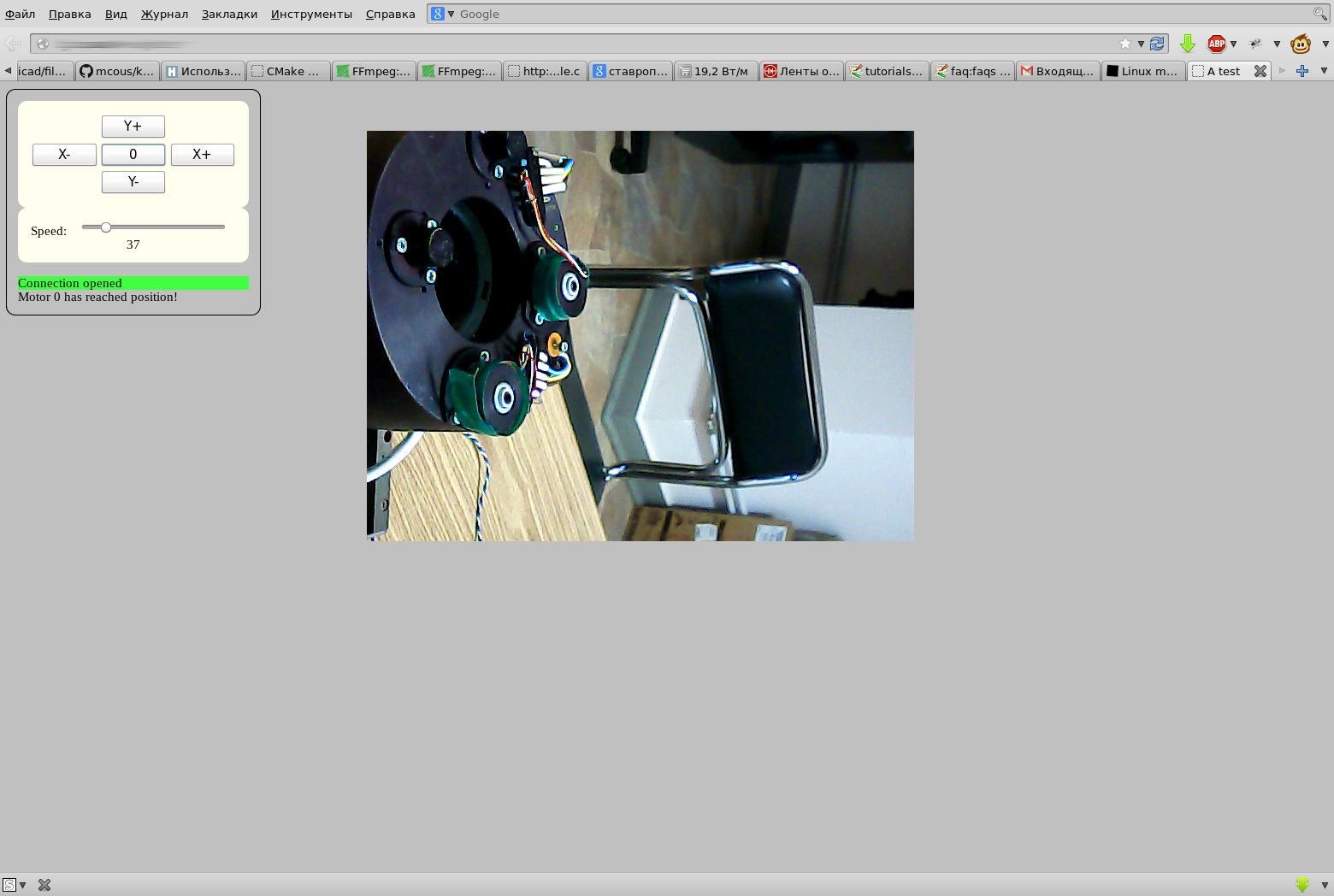Bookmark this page with the star icon
The image size is (1334, 896).
[1125, 44]
